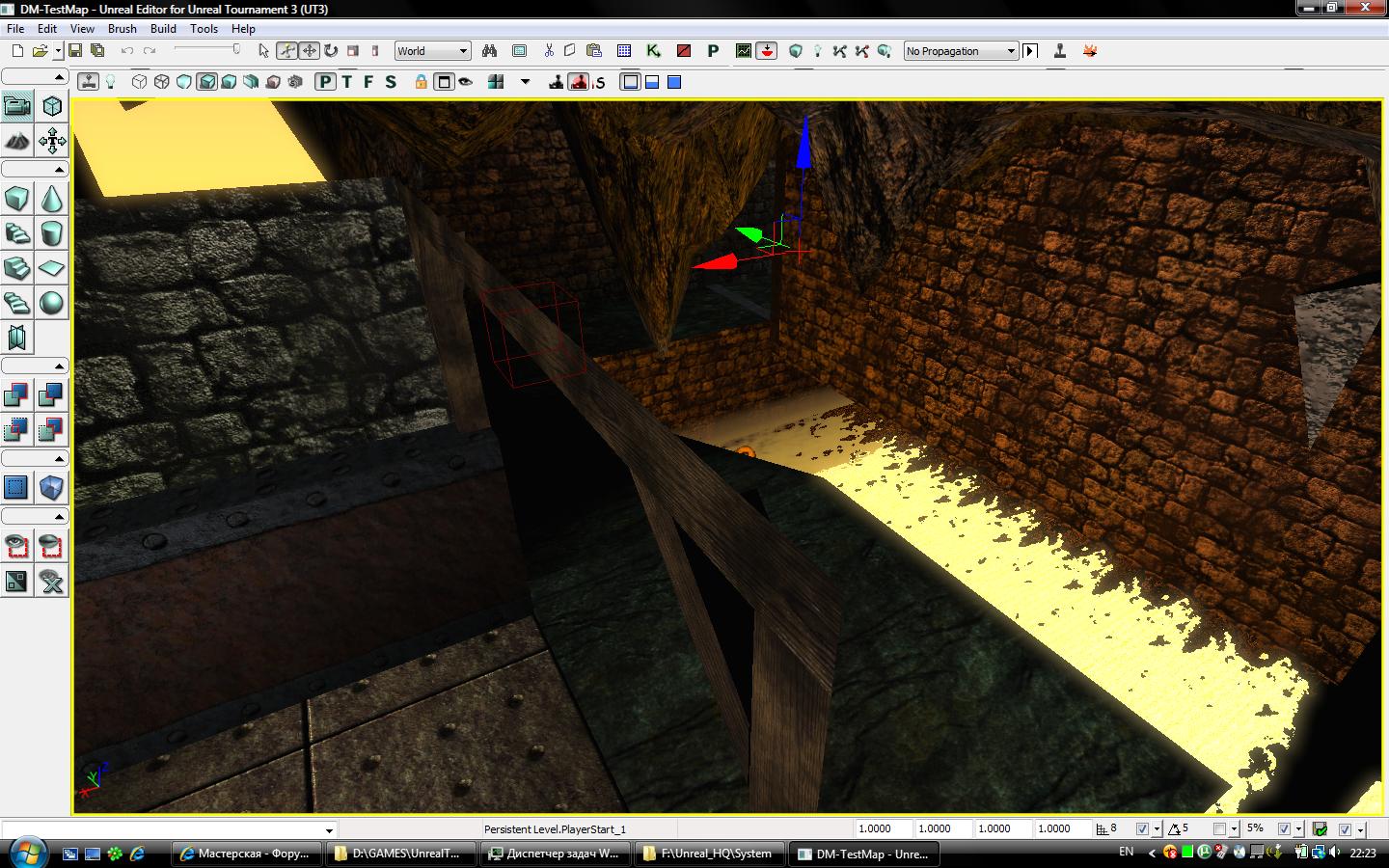Screen dimensions: 1389x868
Task: Switch to Диспетчер задач taskbar button
Action: pyautogui.click(x=555, y=854)
